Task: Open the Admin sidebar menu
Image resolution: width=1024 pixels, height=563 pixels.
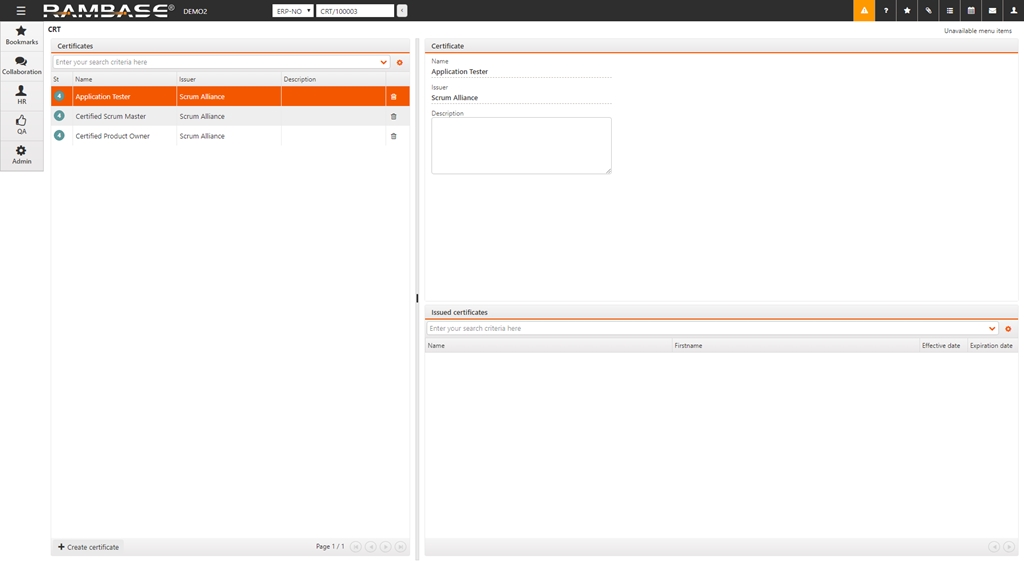Action: 21,155
